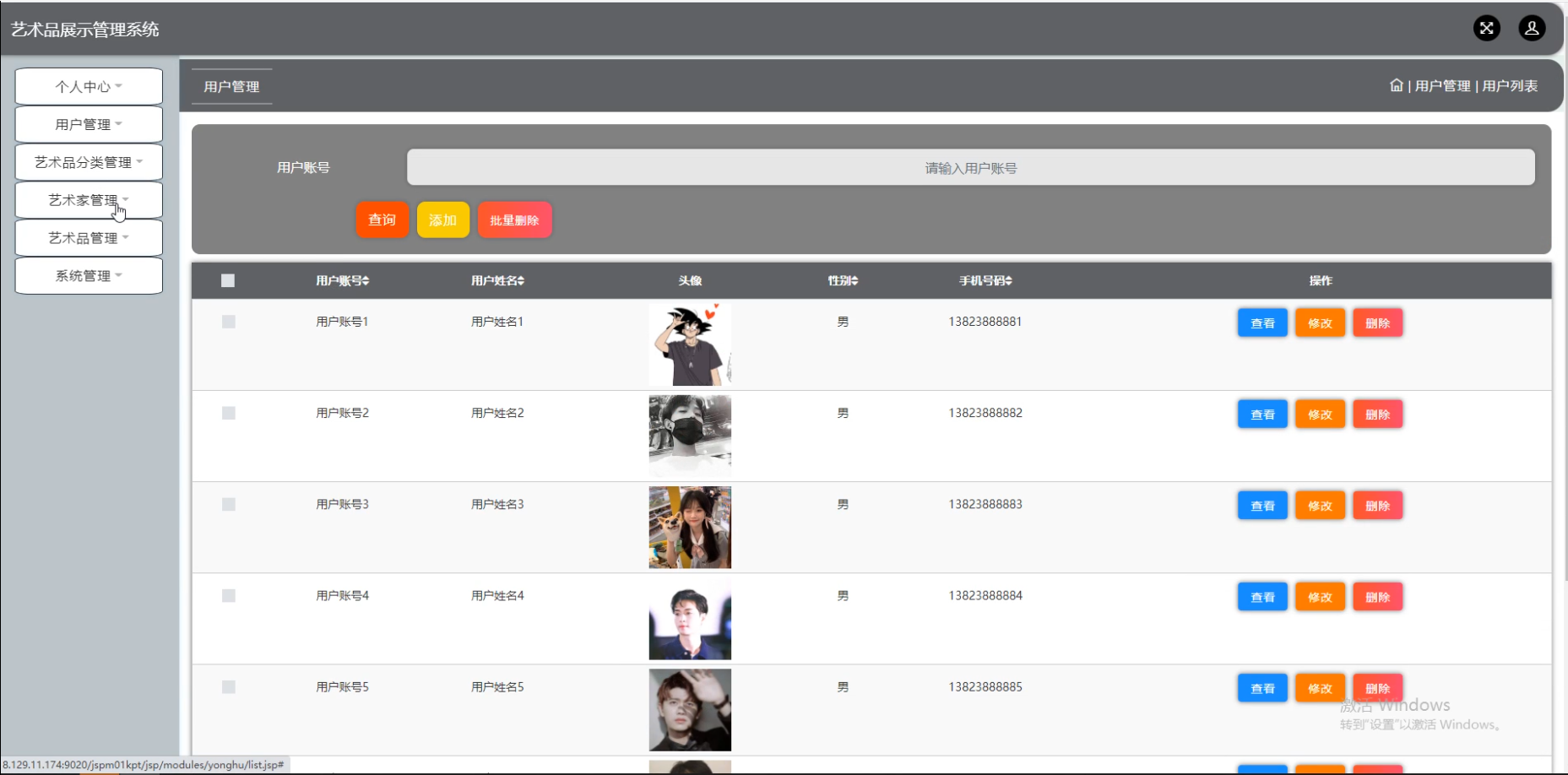This screenshot has width=1568, height=775.
Task: Click 删除 for 用户账号5
Action: [1377, 688]
